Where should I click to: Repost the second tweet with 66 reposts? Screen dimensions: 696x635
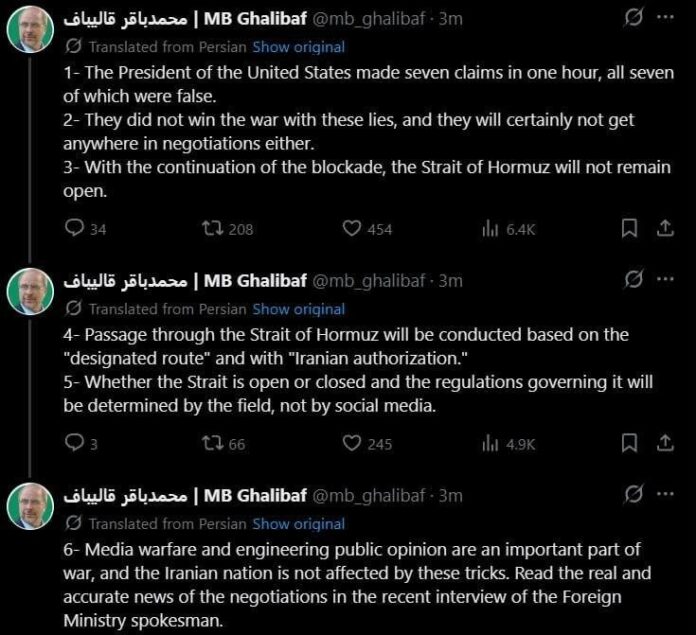click(210, 443)
